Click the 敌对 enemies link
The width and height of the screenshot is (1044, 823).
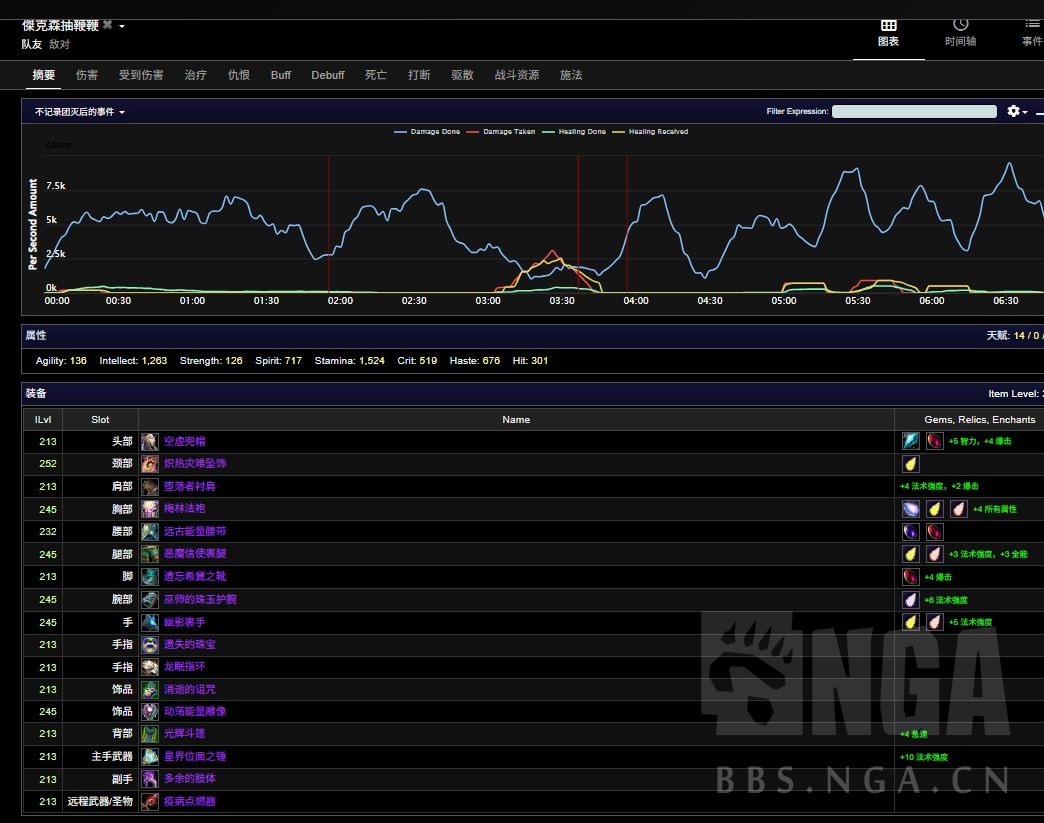click(59, 44)
